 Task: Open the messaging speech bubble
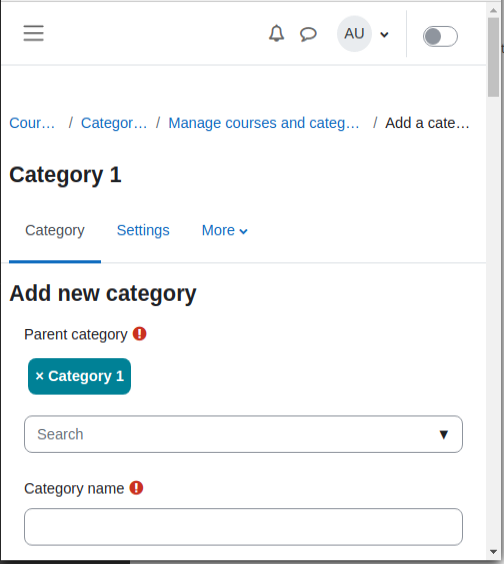click(x=308, y=34)
